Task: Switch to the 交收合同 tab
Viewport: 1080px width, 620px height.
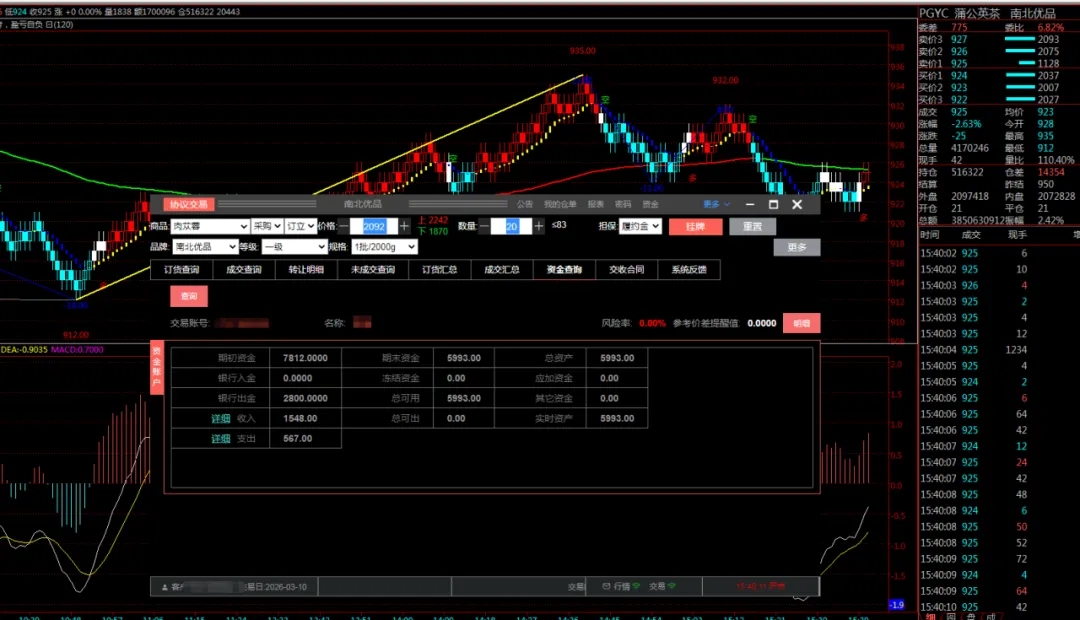Action: (627, 269)
